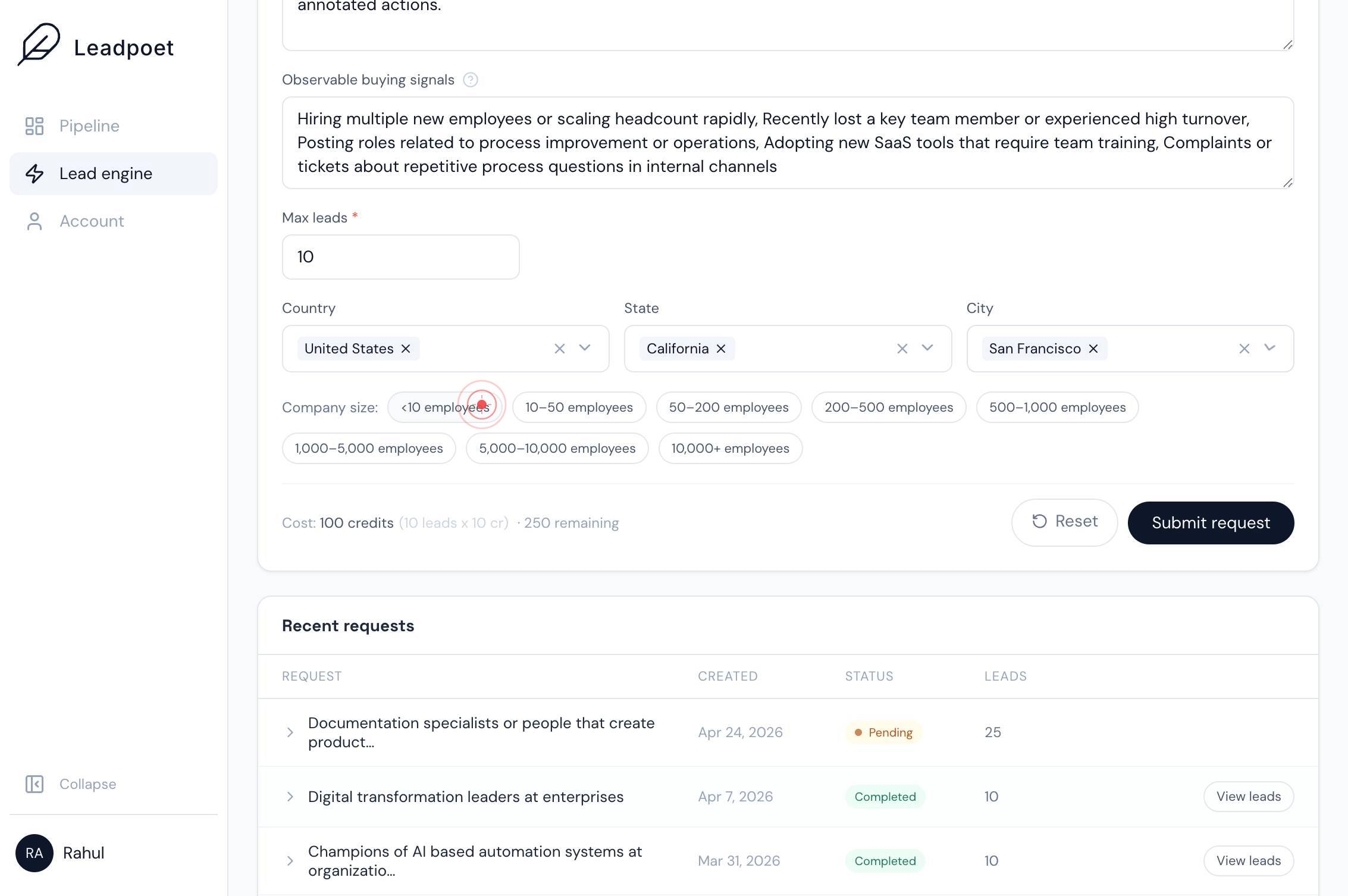
Task: Open the City dropdown arrow
Action: click(x=1269, y=348)
